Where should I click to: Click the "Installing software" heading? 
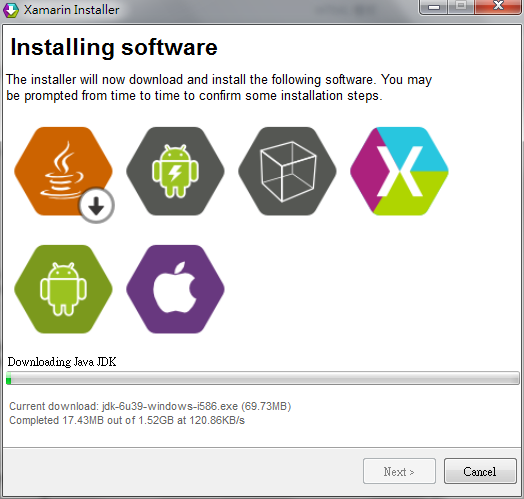click(114, 47)
